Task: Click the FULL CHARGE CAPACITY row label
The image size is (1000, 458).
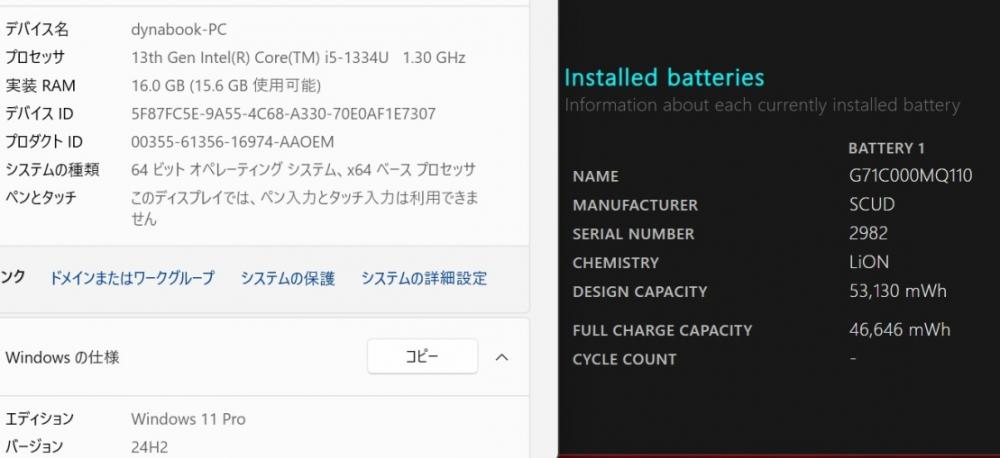Action: [662, 330]
